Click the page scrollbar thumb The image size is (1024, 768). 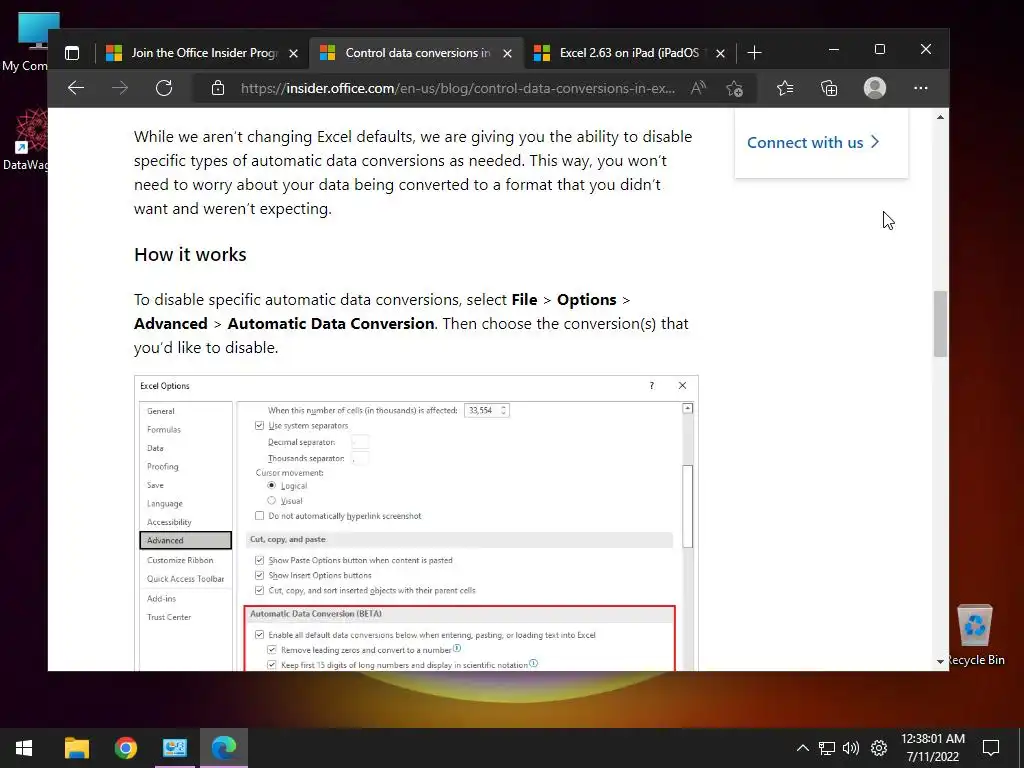940,324
